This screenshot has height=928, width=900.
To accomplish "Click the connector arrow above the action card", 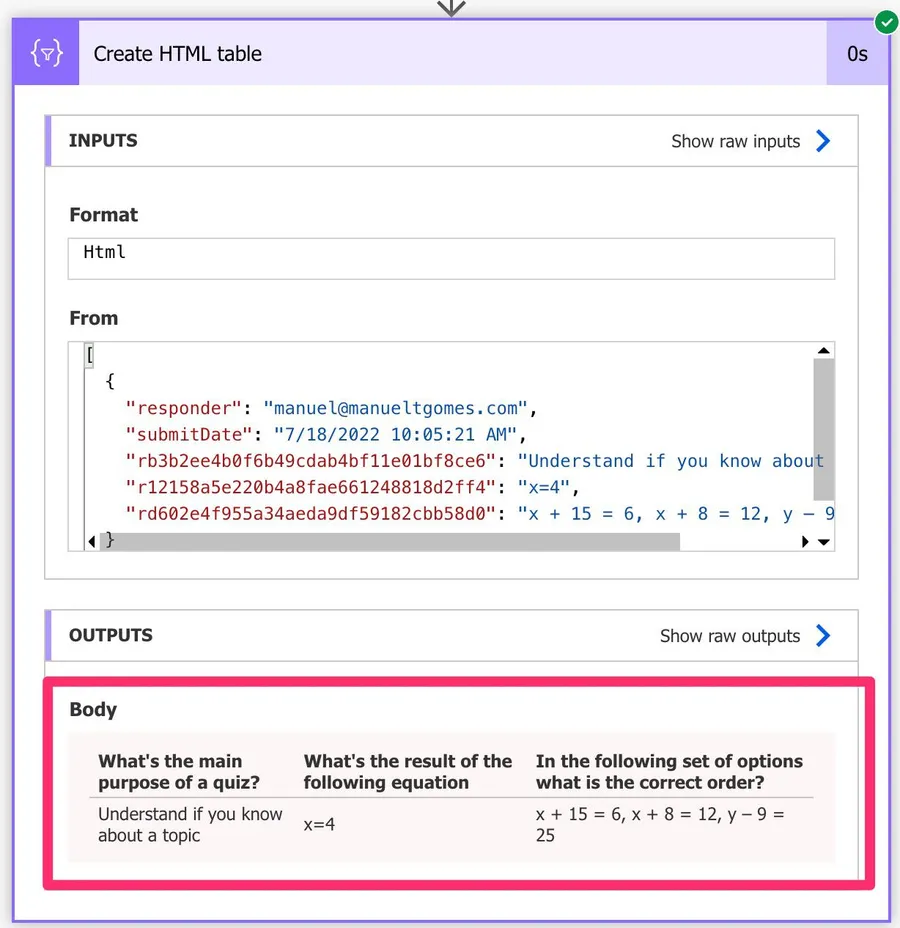I will click(x=452, y=8).
